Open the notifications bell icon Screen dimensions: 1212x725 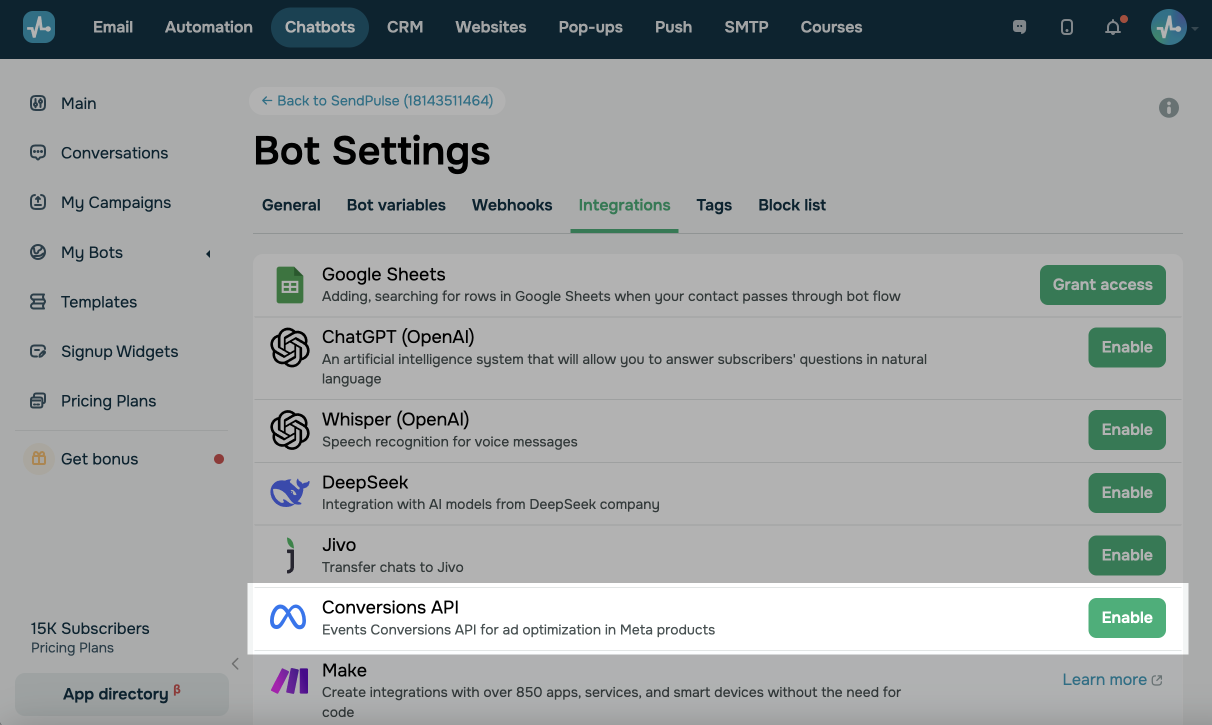[x=1113, y=27]
